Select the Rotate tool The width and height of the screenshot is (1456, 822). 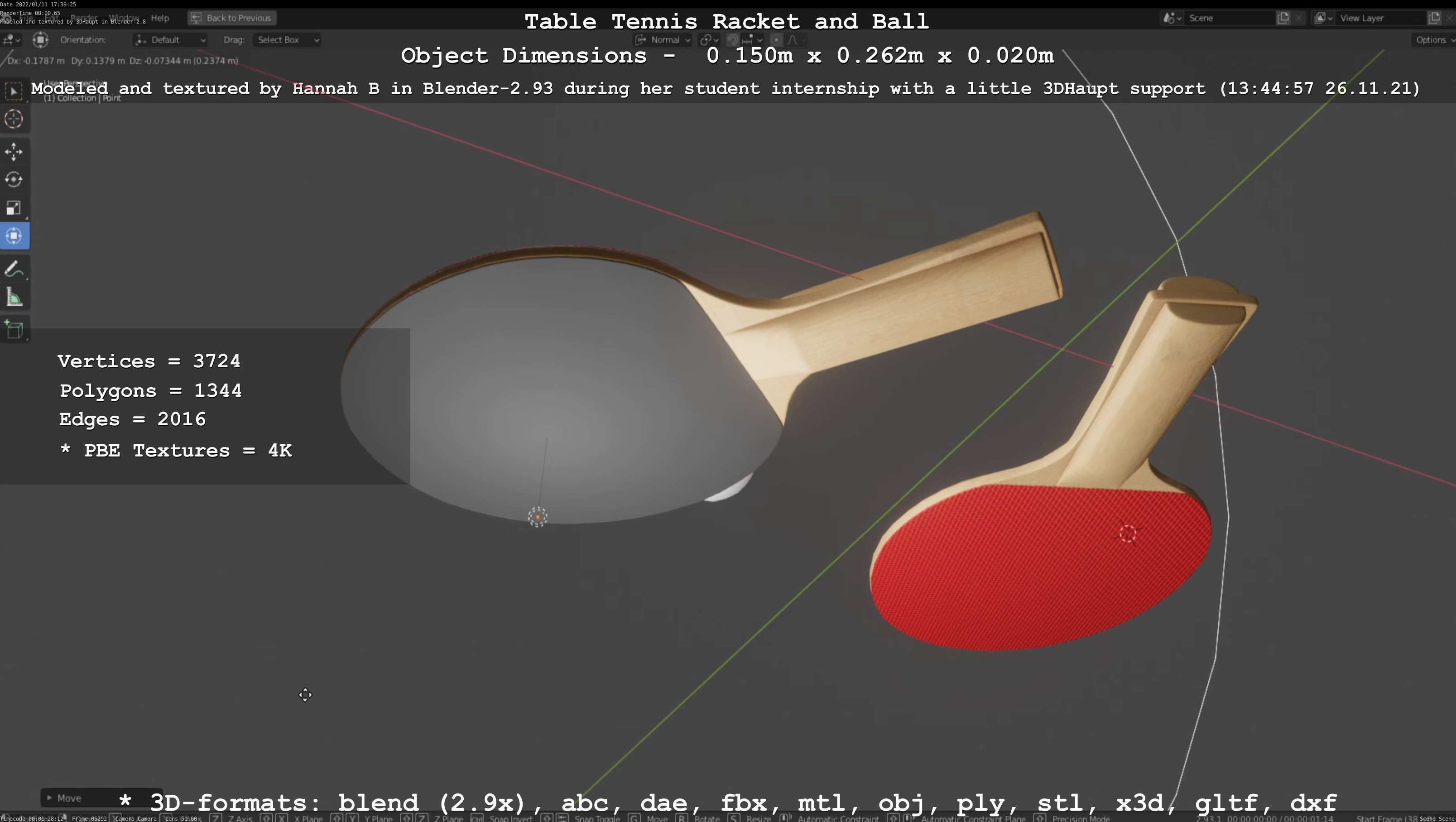tap(14, 180)
